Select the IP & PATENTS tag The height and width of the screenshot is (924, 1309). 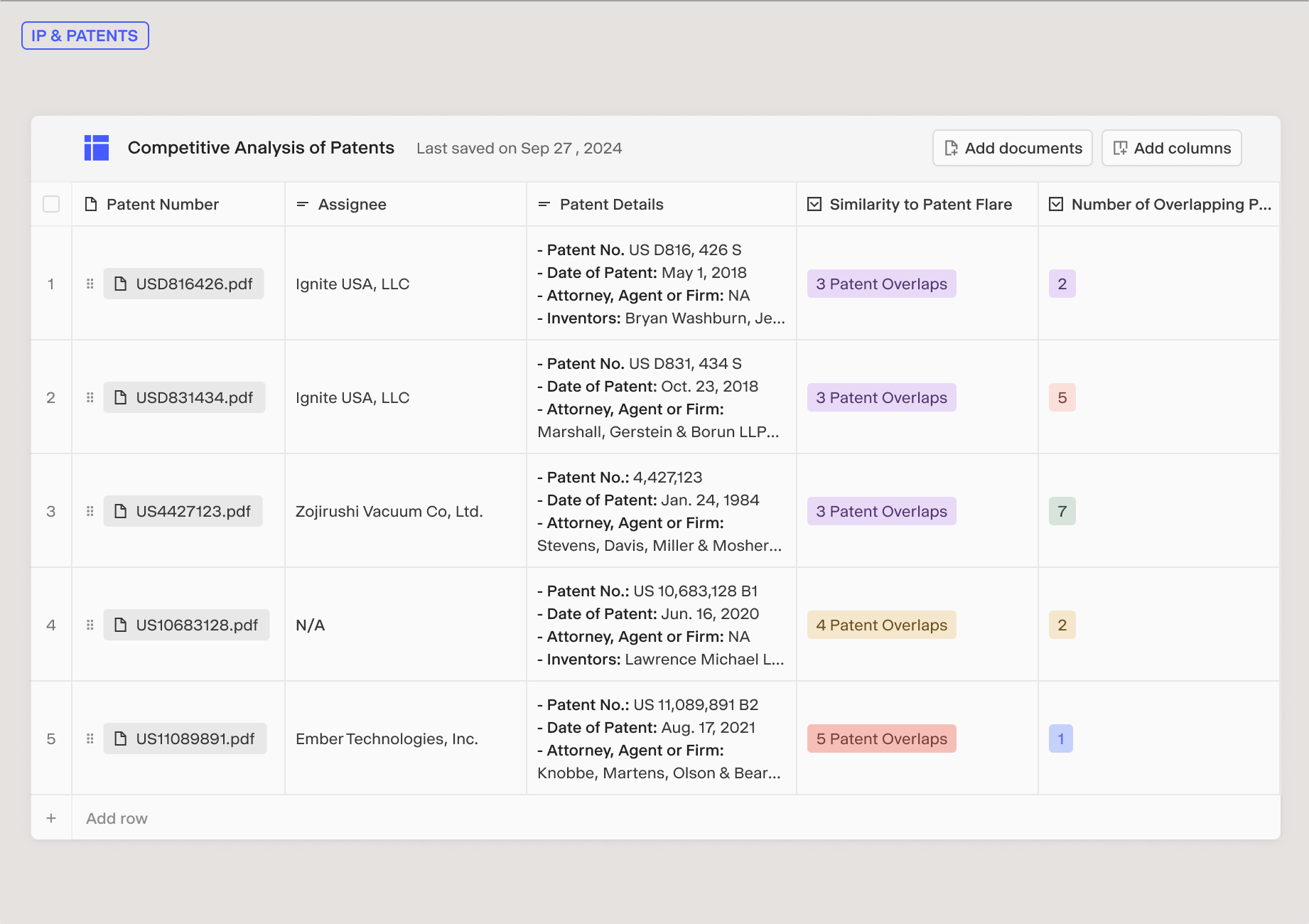click(x=85, y=36)
